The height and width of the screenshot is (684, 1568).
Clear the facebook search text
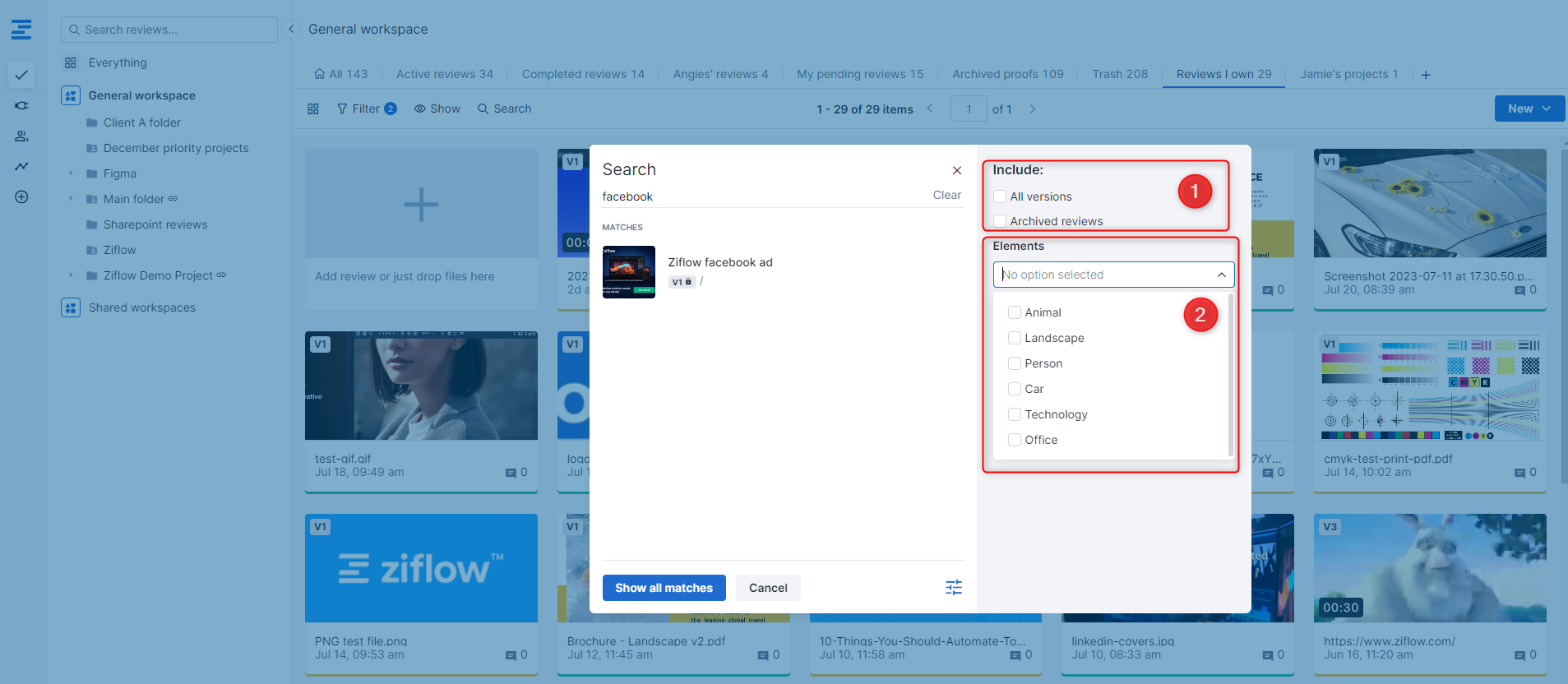click(x=946, y=196)
